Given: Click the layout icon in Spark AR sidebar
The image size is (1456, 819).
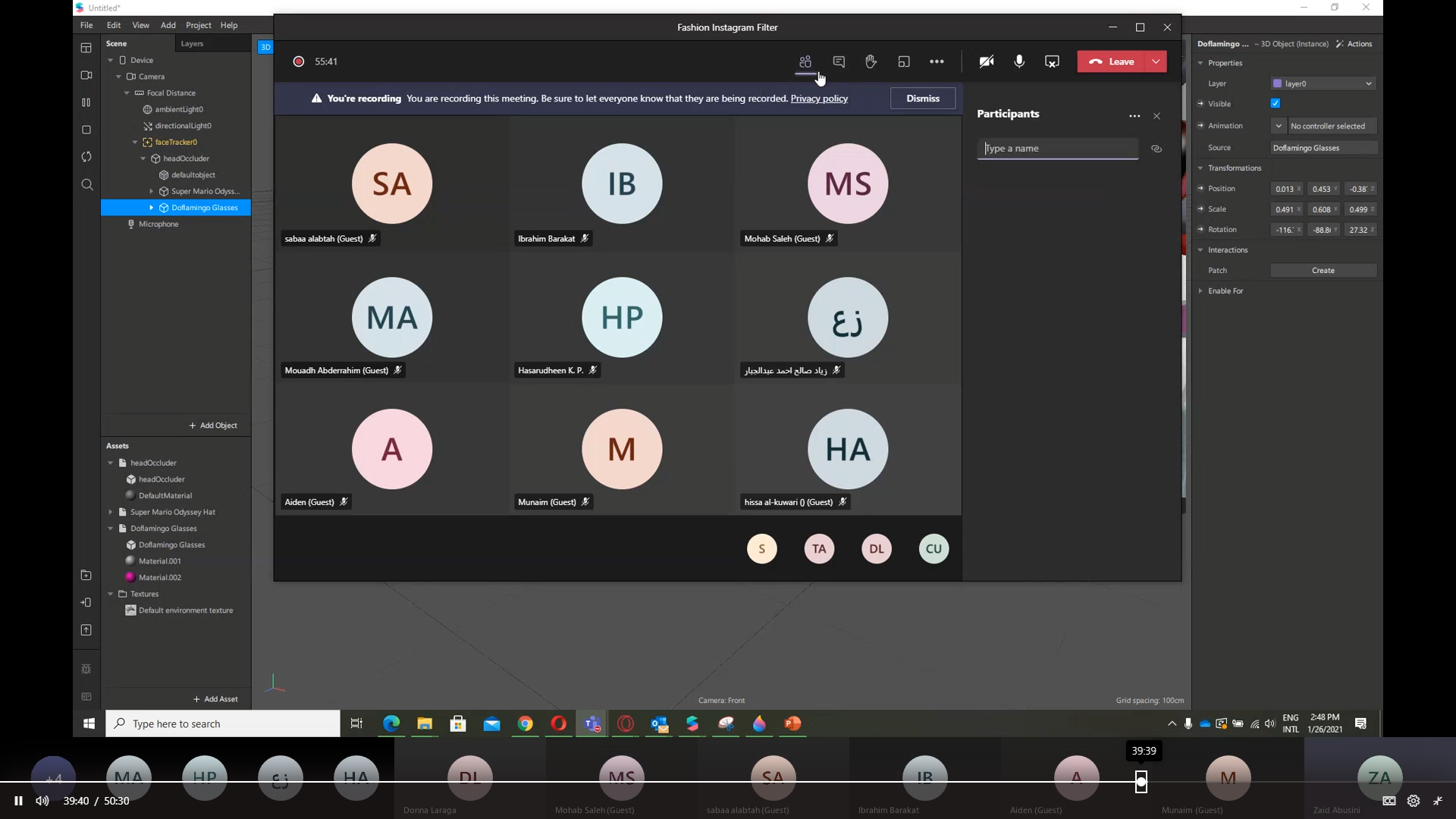Looking at the screenshot, I should pyautogui.click(x=86, y=48).
